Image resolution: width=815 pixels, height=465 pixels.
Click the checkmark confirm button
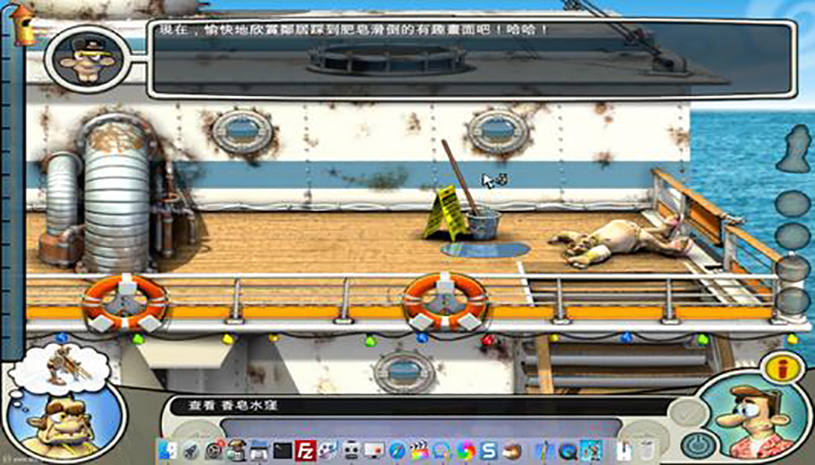coord(683,412)
